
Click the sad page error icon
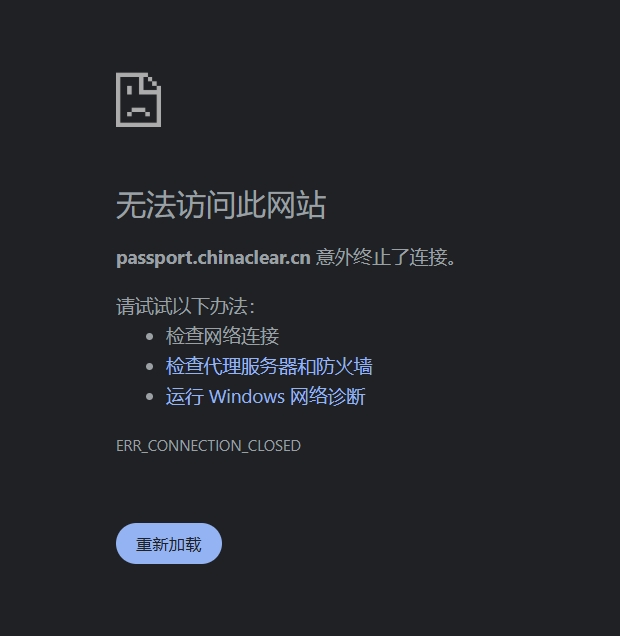point(138,100)
